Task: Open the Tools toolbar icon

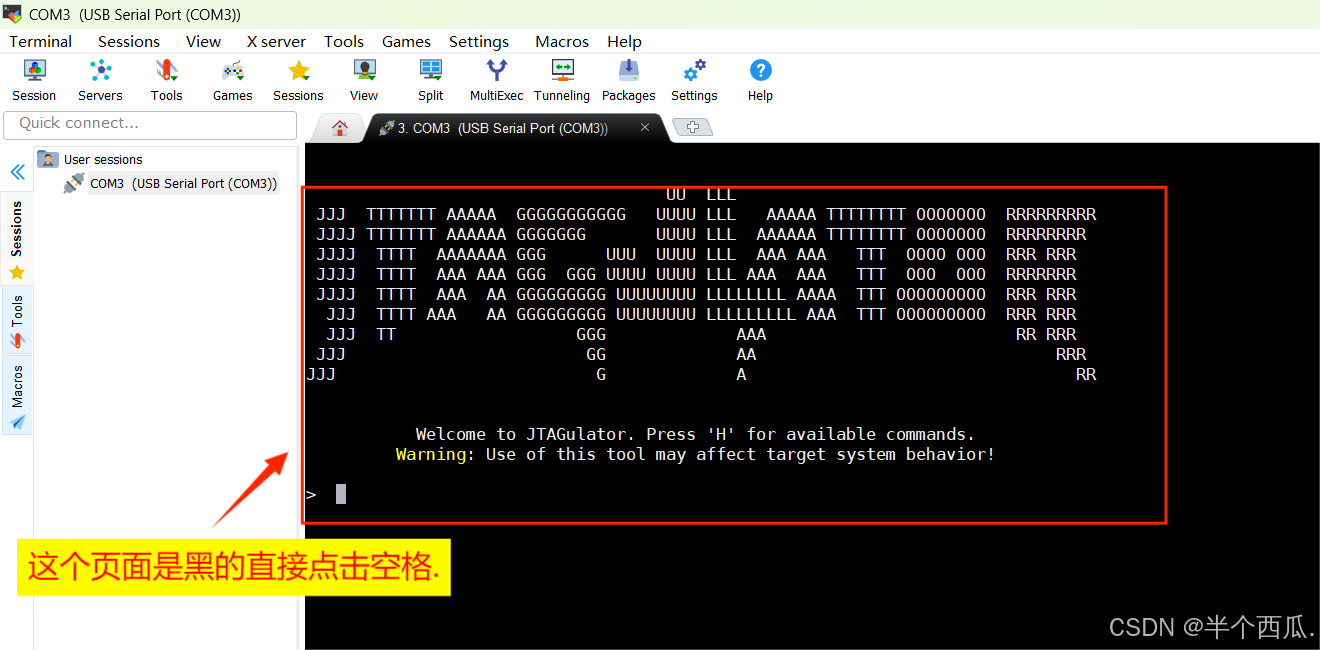Action: pos(166,80)
